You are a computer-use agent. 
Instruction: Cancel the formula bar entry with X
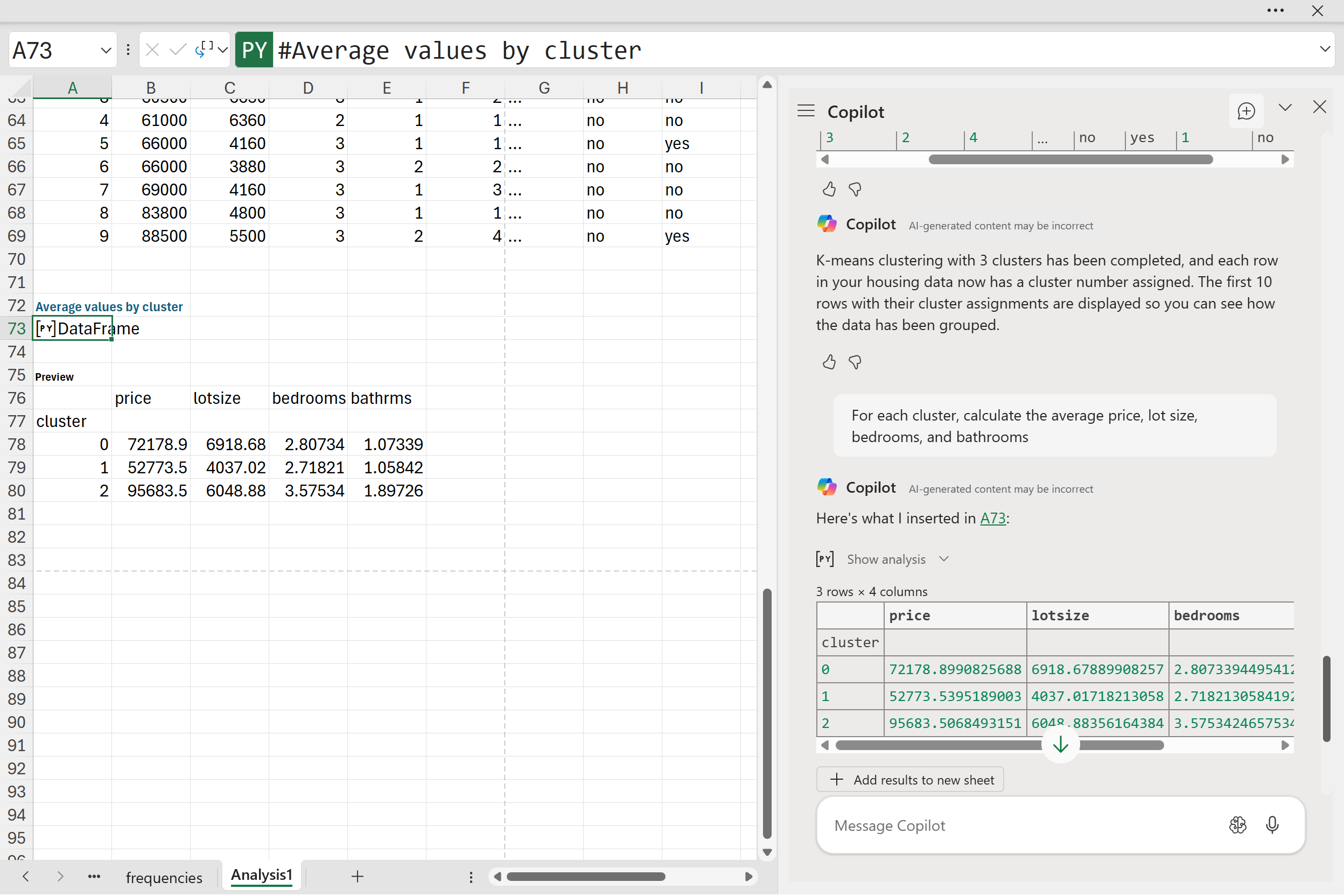tap(152, 50)
